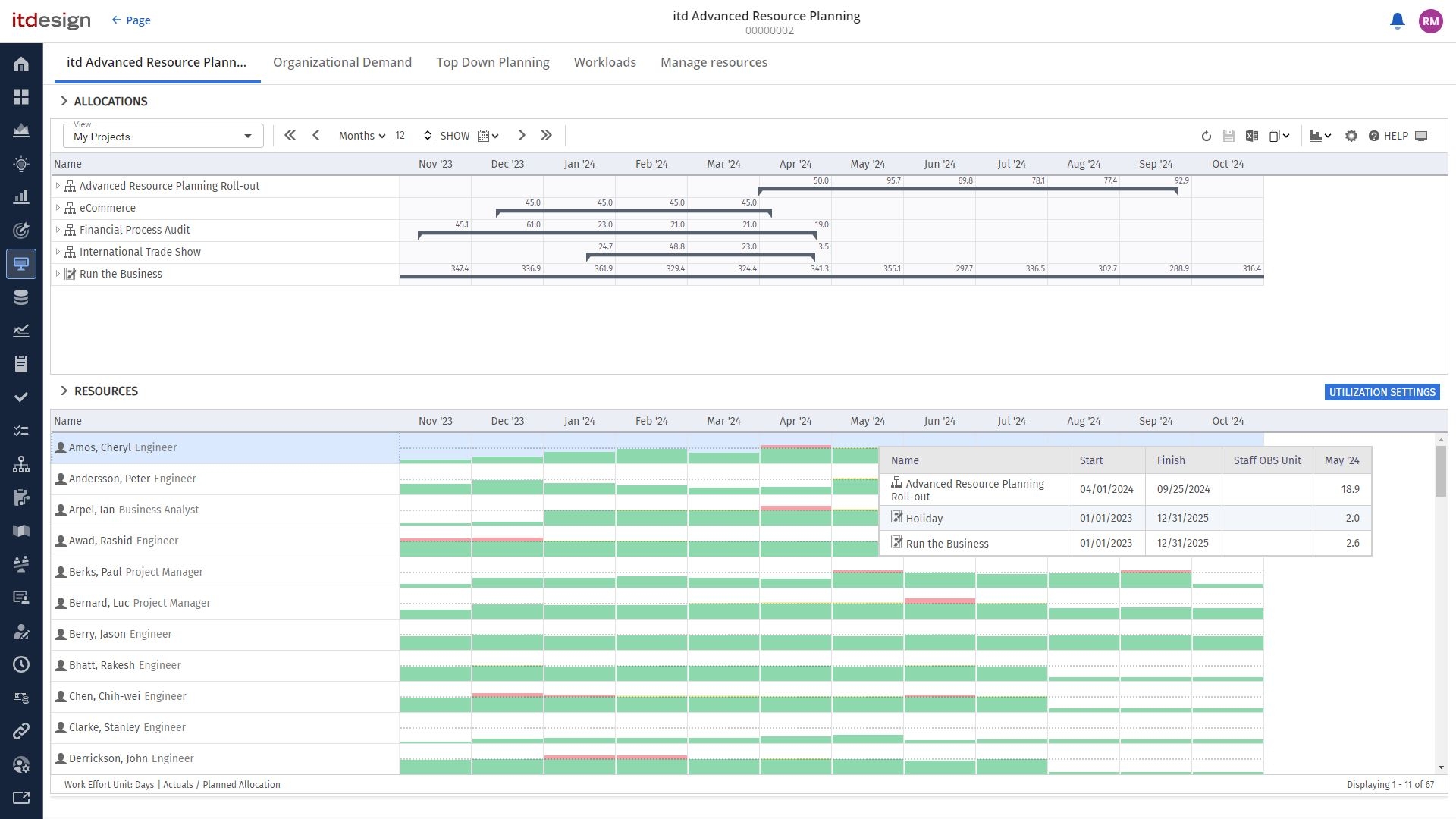
Task: Go back via Page link
Action: (131, 20)
